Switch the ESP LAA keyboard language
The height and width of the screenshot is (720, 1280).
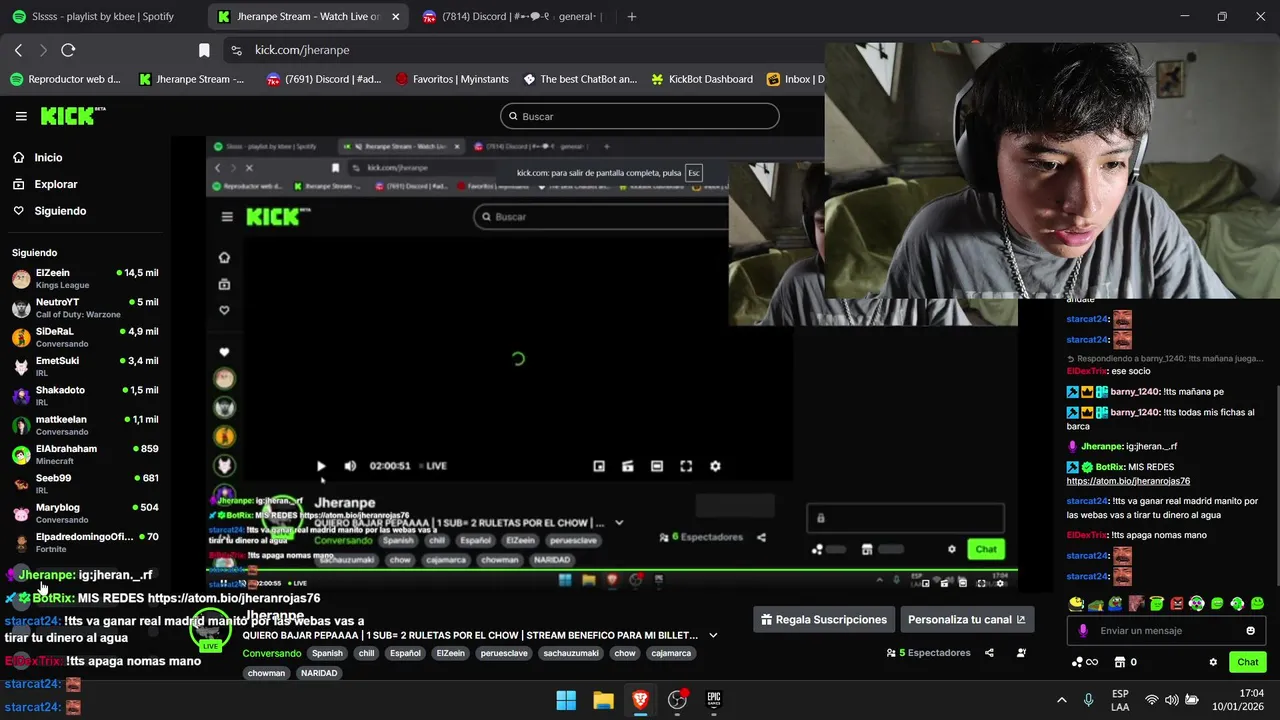1120,700
